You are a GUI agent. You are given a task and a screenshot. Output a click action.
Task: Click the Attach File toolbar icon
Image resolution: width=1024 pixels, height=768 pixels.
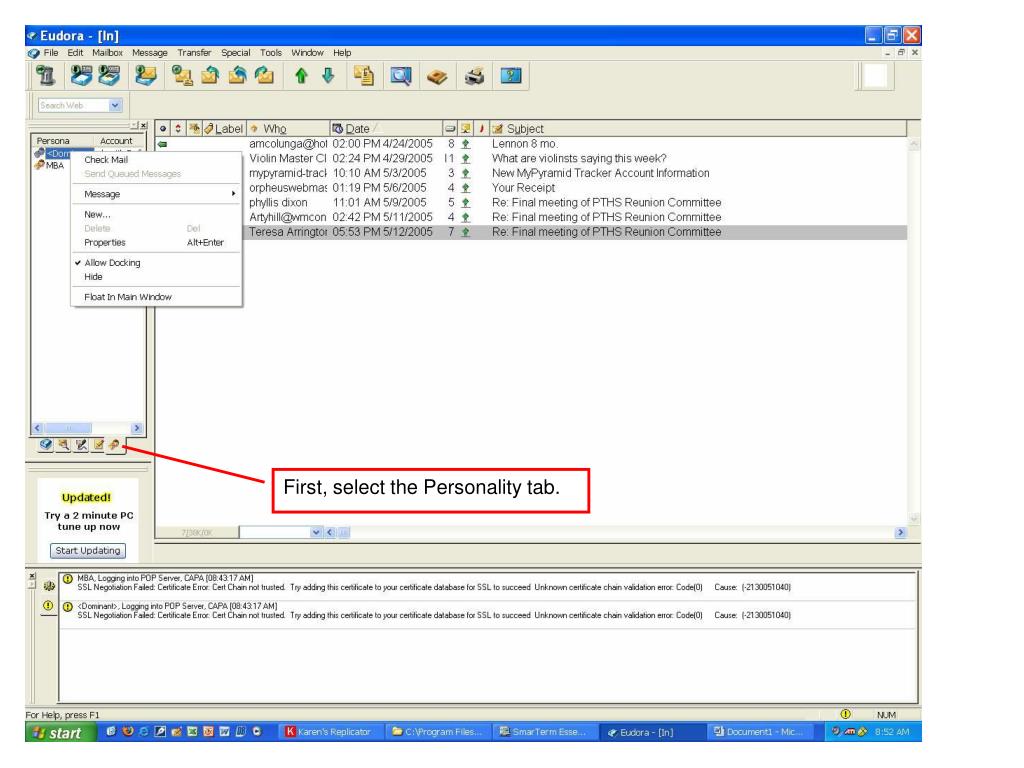364,76
